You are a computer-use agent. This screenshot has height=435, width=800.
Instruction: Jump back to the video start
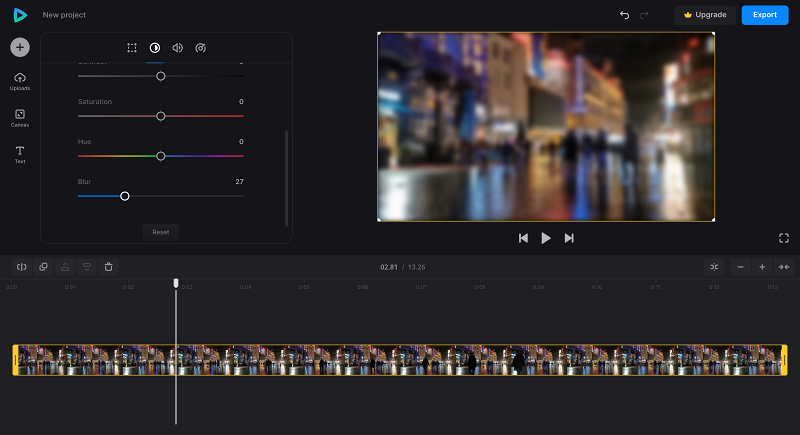[x=523, y=238]
